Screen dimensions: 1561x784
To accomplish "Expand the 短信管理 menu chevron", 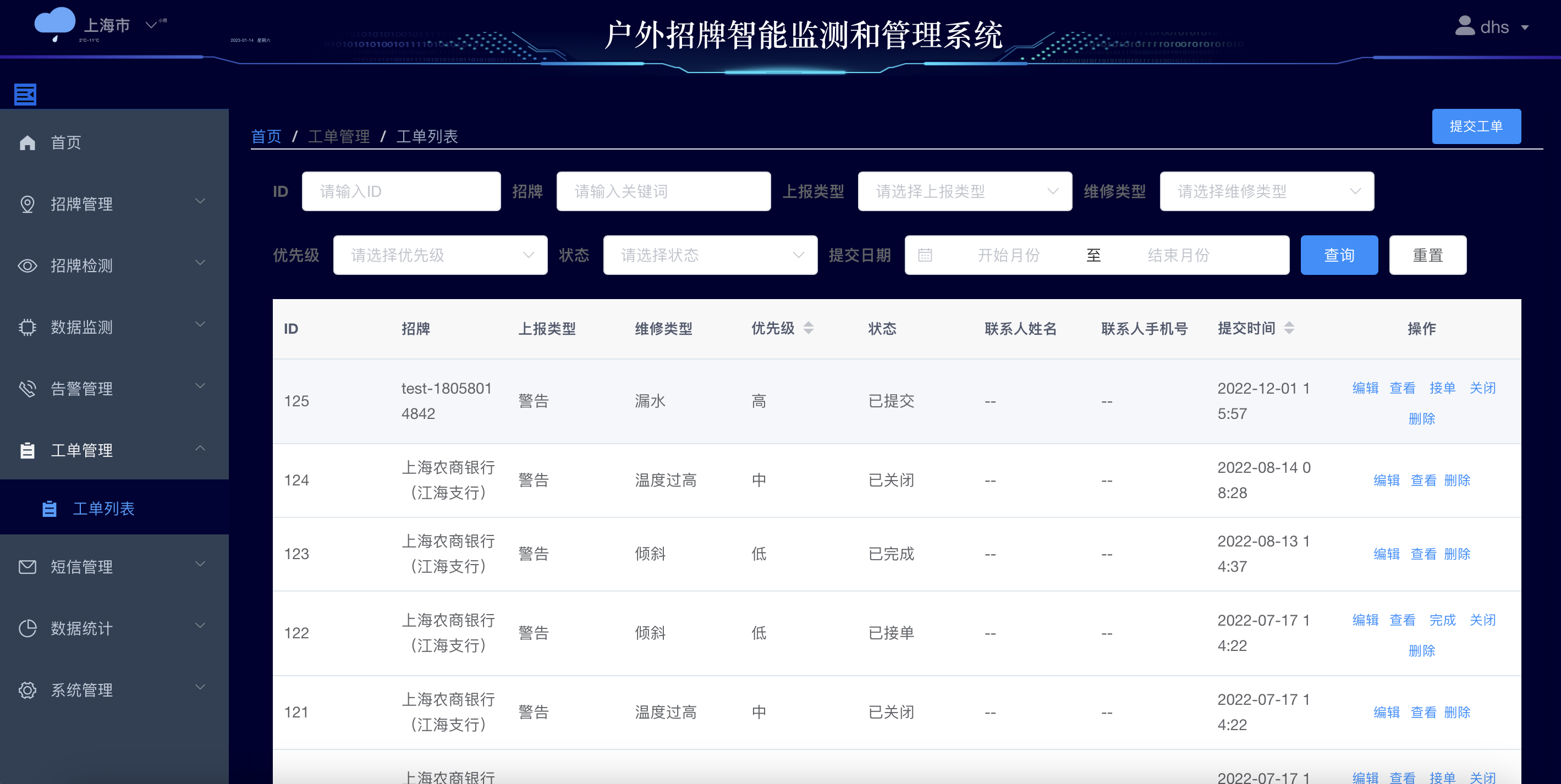I will coord(201,564).
